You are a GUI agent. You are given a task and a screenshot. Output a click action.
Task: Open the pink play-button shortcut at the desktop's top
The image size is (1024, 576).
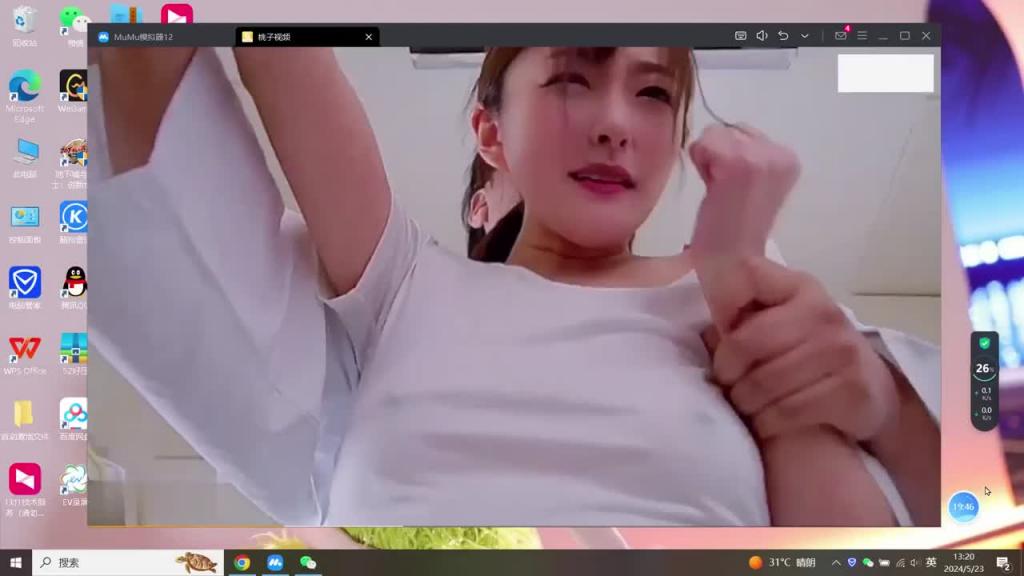coord(176,13)
